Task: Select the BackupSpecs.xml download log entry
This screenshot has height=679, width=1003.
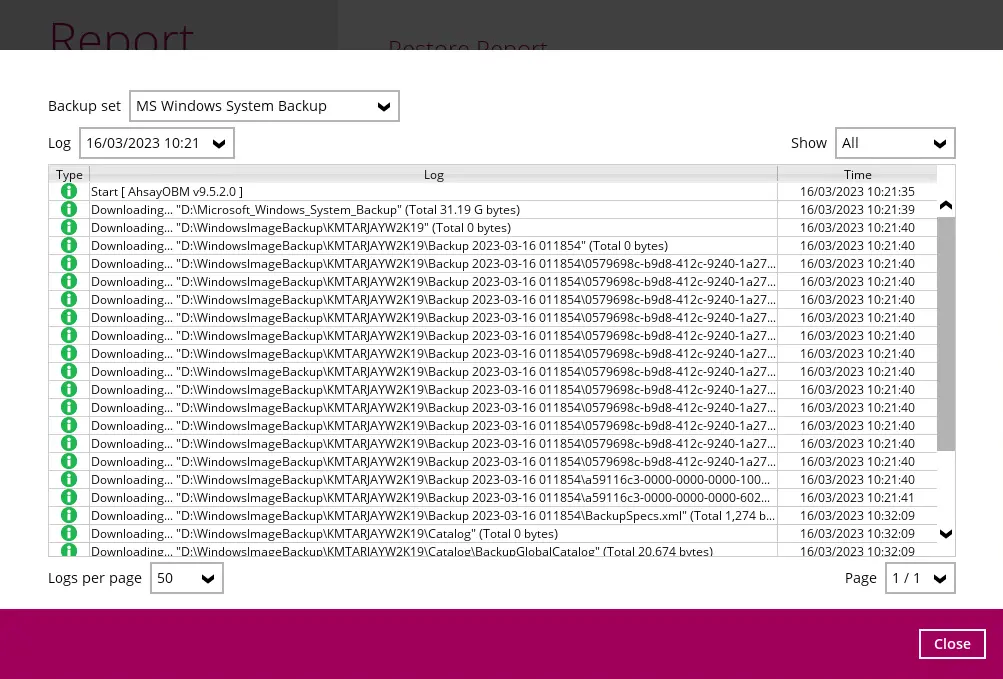Action: pyautogui.click(x=433, y=515)
